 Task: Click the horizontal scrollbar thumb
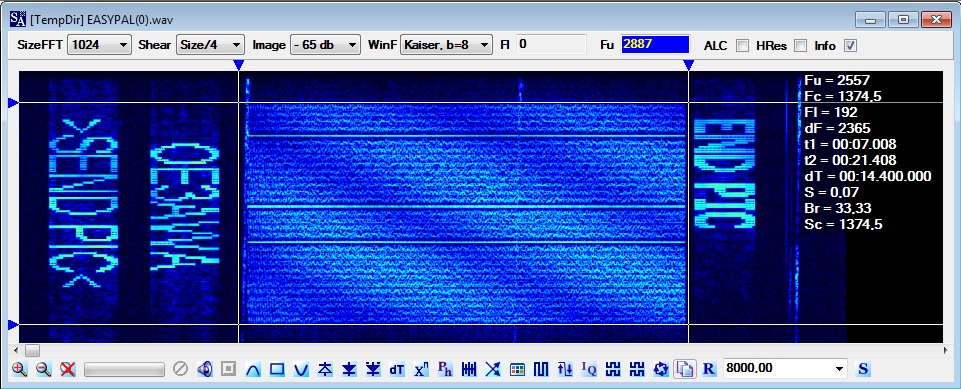coord(32,350)
